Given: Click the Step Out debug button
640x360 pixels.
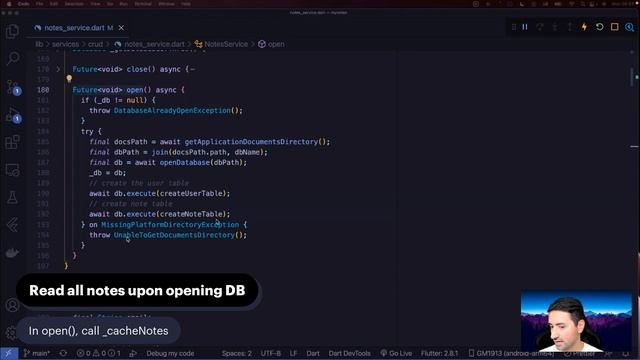Looking at the screenshot, I should coord(569,27).
